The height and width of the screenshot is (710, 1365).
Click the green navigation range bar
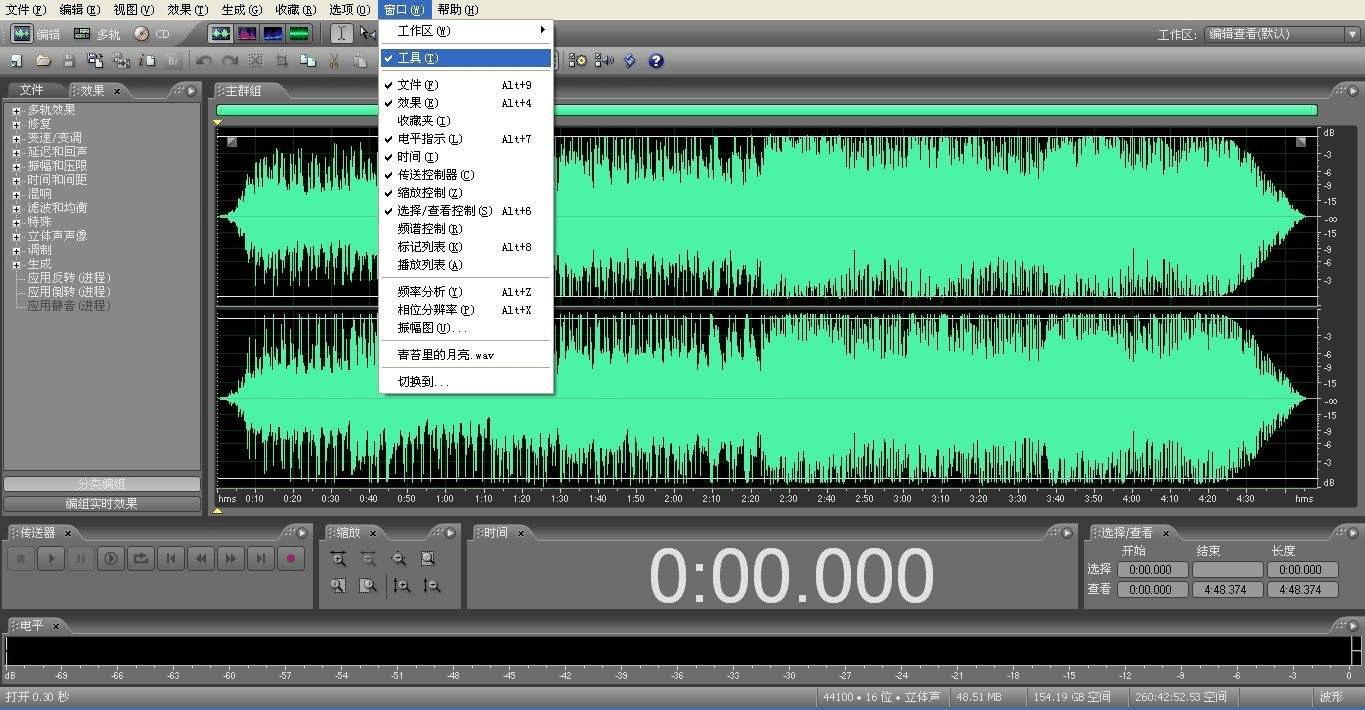[766, 110]
